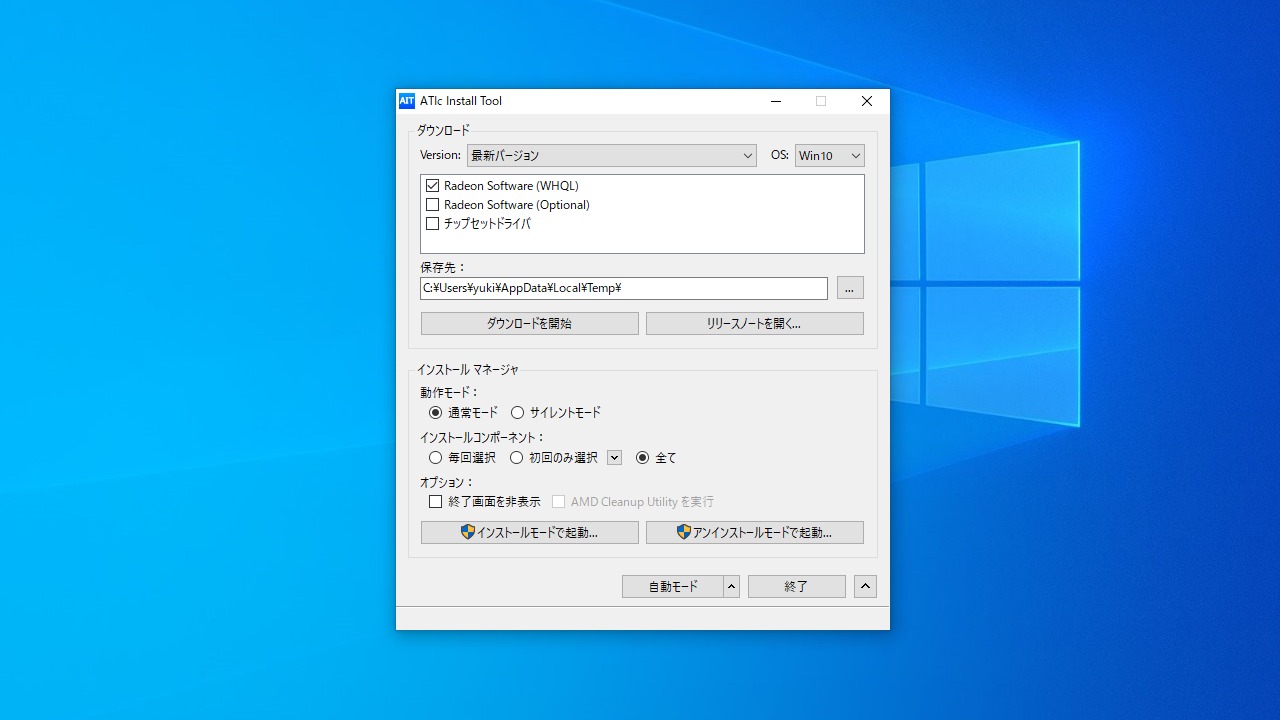Toggle 終了画面を非表示 checkbox
This screenshot has width=1280, height=720.
[435, 502]
